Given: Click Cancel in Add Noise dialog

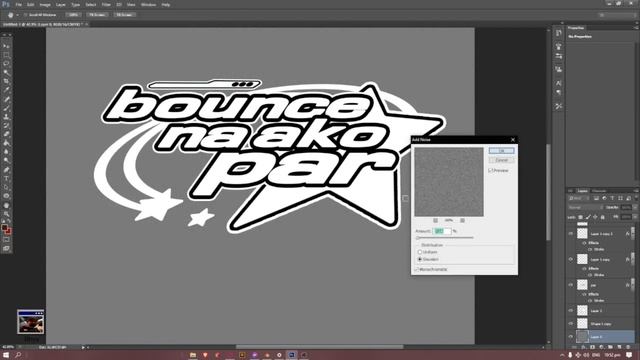Looking at the screenshot, I should point(501,160).
